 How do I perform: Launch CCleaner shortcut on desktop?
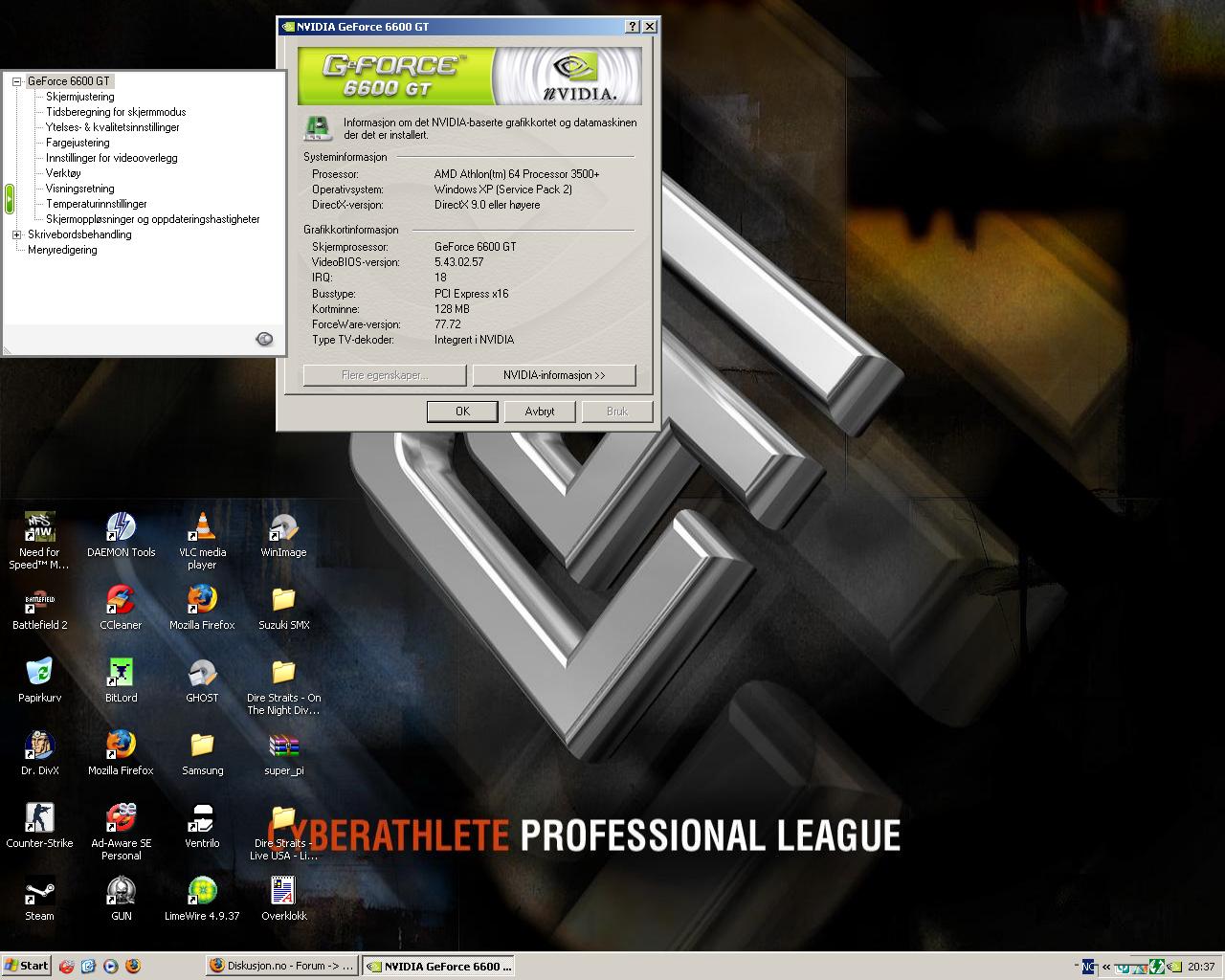point(121,607)
